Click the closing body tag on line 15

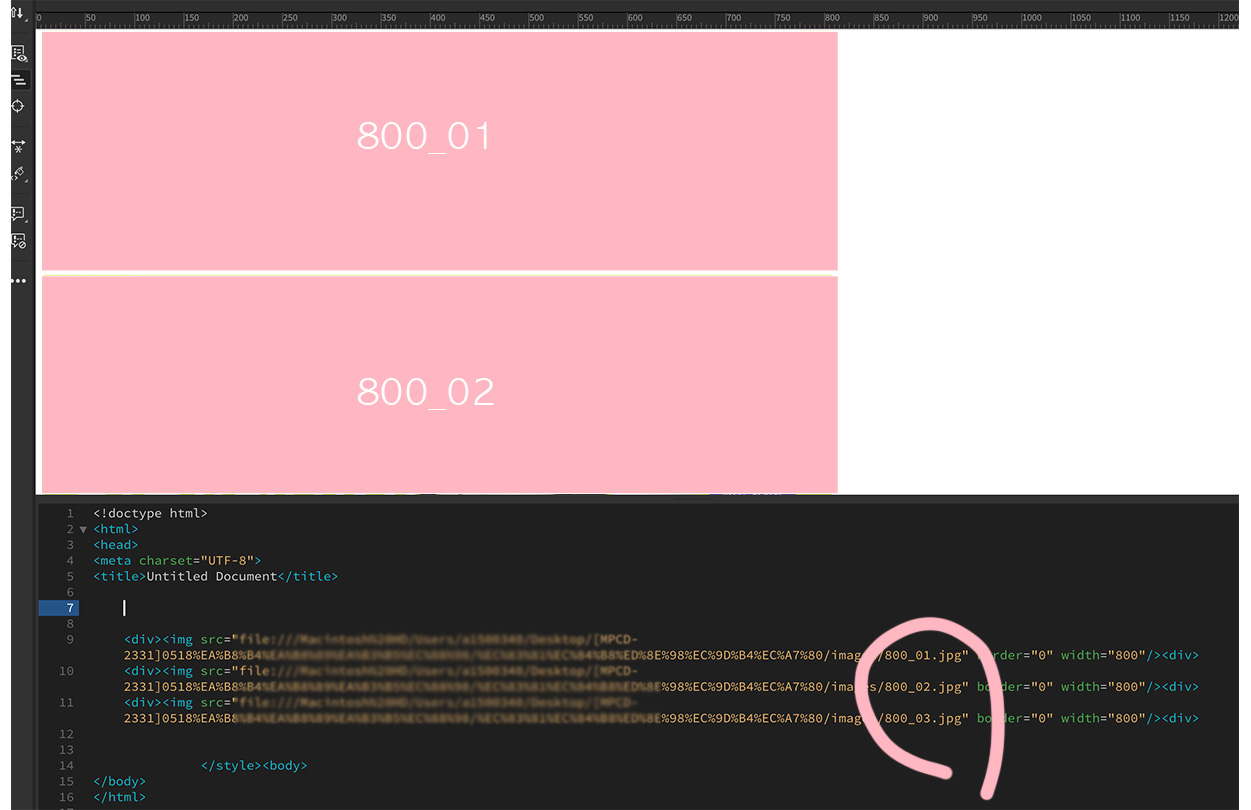(x=120, y=782)
